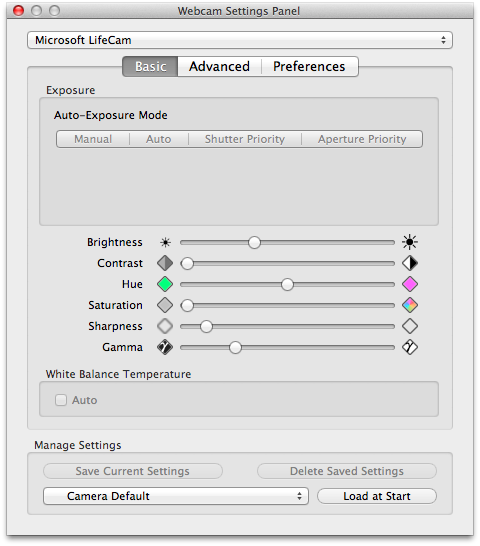Click the multicolor saturation diamond icon
480x546 pixels.
pyautogui.click(x=410, y=305)
